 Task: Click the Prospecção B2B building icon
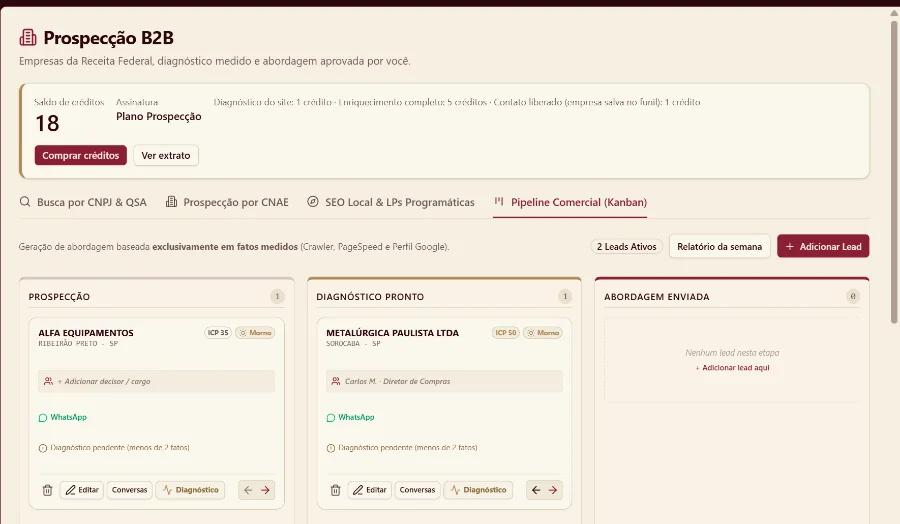tap(28, 38)
